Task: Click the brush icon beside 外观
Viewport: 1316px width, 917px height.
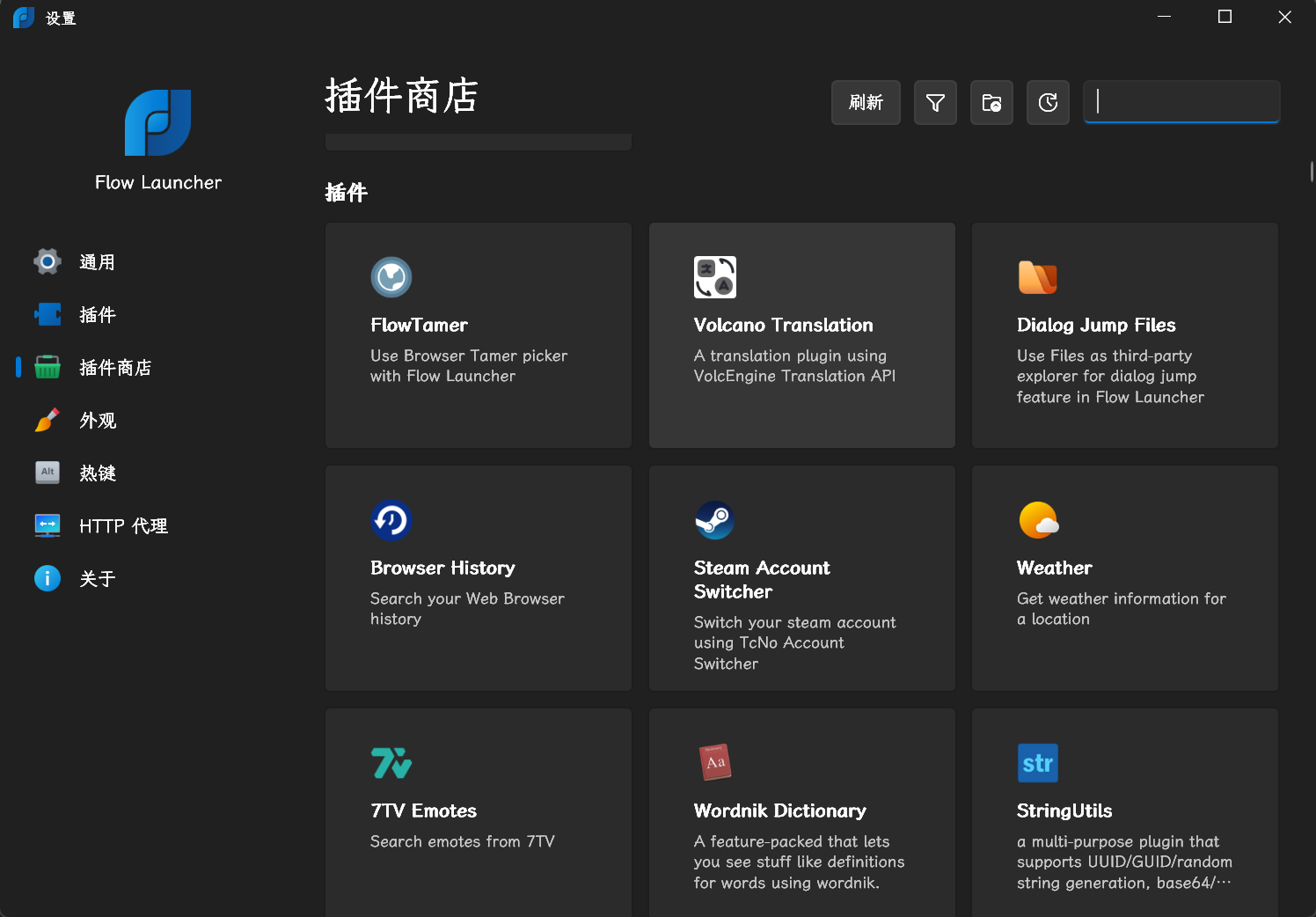Action: click(x=48, y=420)
